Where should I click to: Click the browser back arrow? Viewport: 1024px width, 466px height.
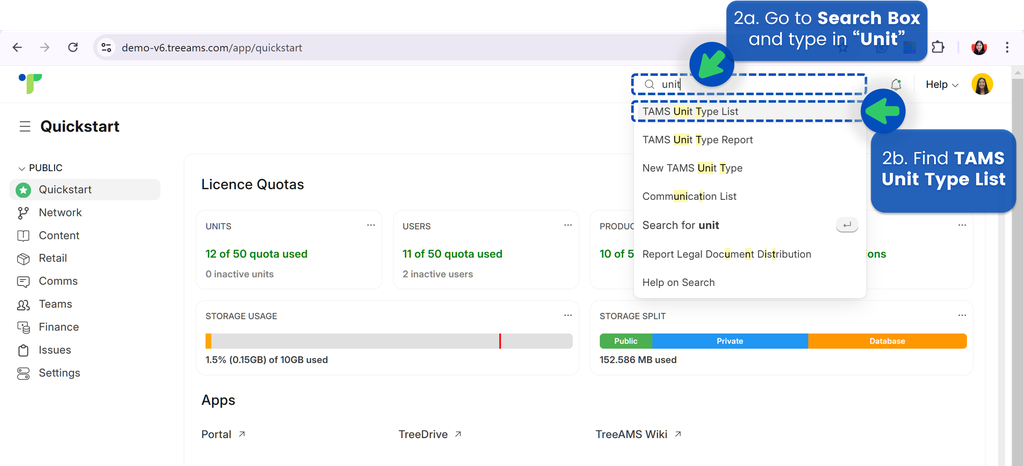pos(17,48)
